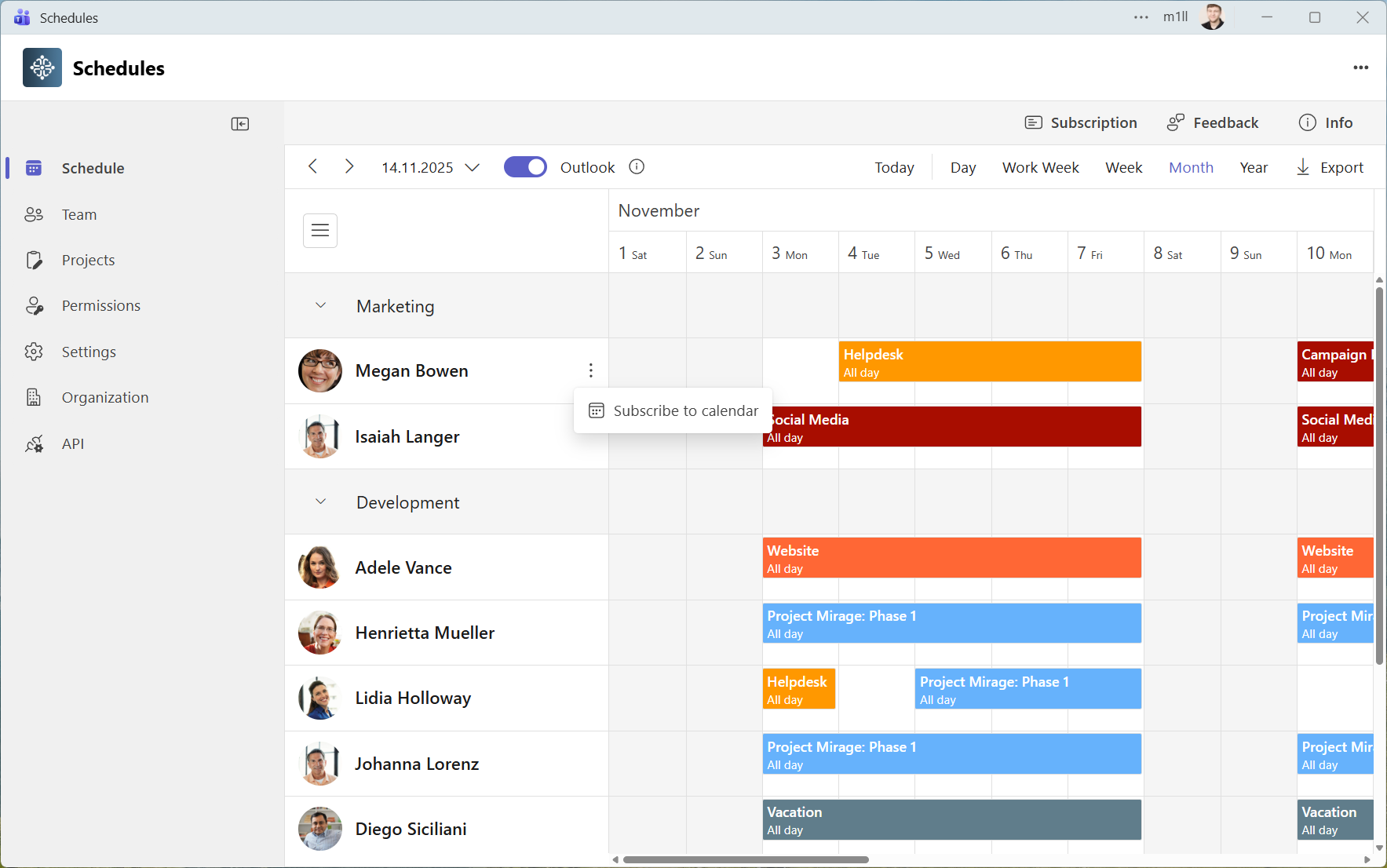Disable the Outlook toggle switch
The image size is (1387, 868).
pyautogui.click(x=525, y=167)
